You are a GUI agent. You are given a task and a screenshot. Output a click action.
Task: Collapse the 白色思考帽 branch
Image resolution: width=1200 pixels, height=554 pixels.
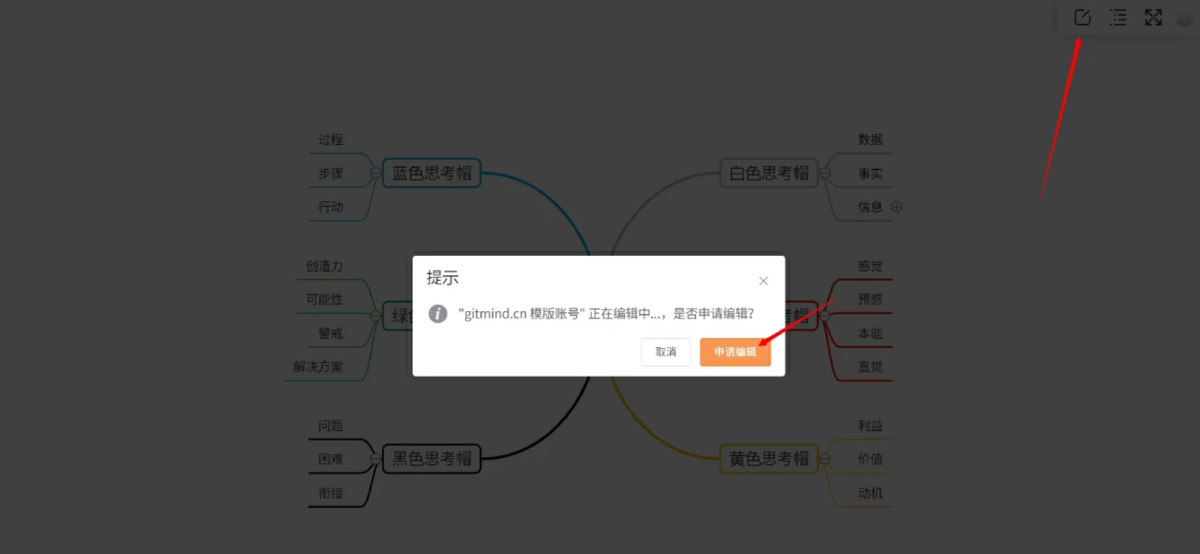click(826, 173)
